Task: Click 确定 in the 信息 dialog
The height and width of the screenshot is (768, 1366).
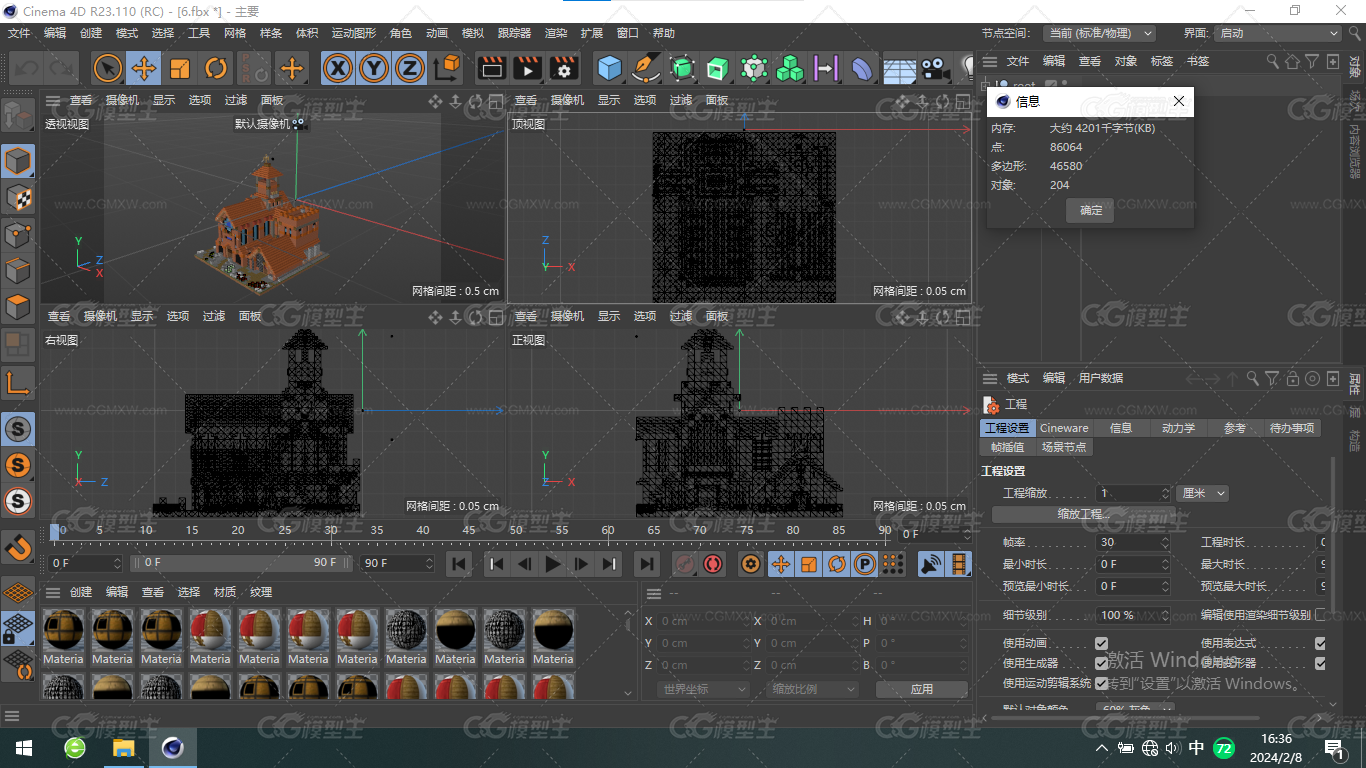Action: click(x=1091, y=210)
